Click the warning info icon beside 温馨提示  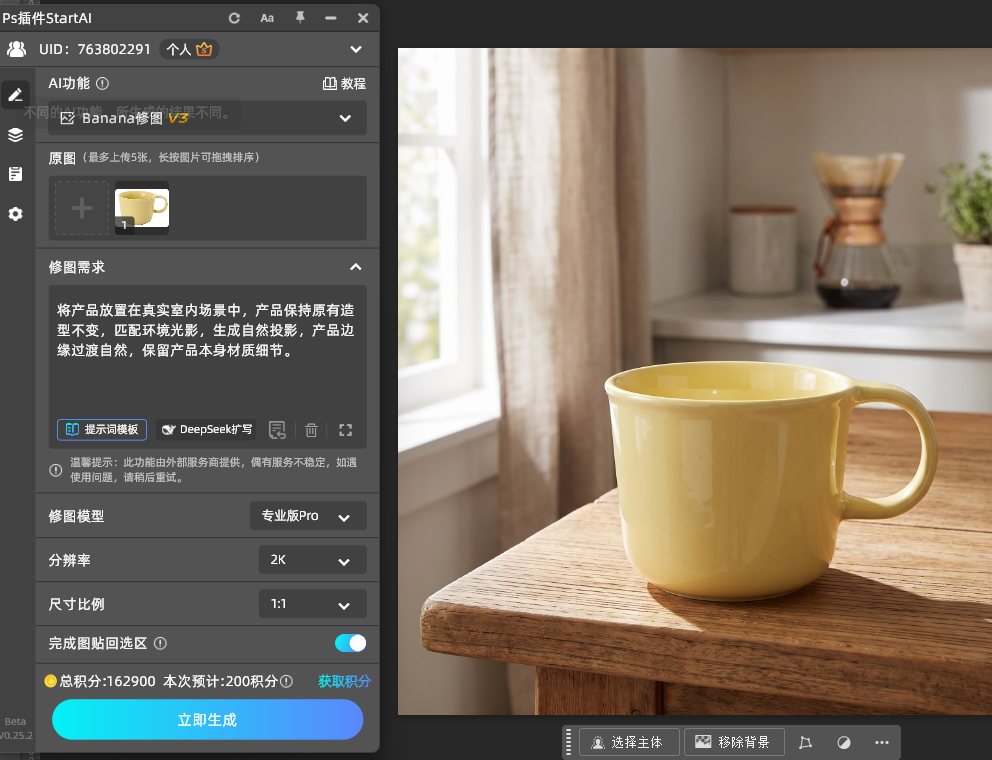tap(56, 470)
